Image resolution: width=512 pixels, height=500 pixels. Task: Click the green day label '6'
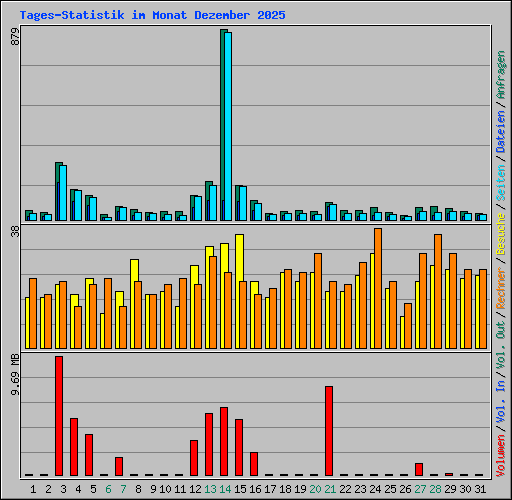pyautogui.click(x=108, y=489)
